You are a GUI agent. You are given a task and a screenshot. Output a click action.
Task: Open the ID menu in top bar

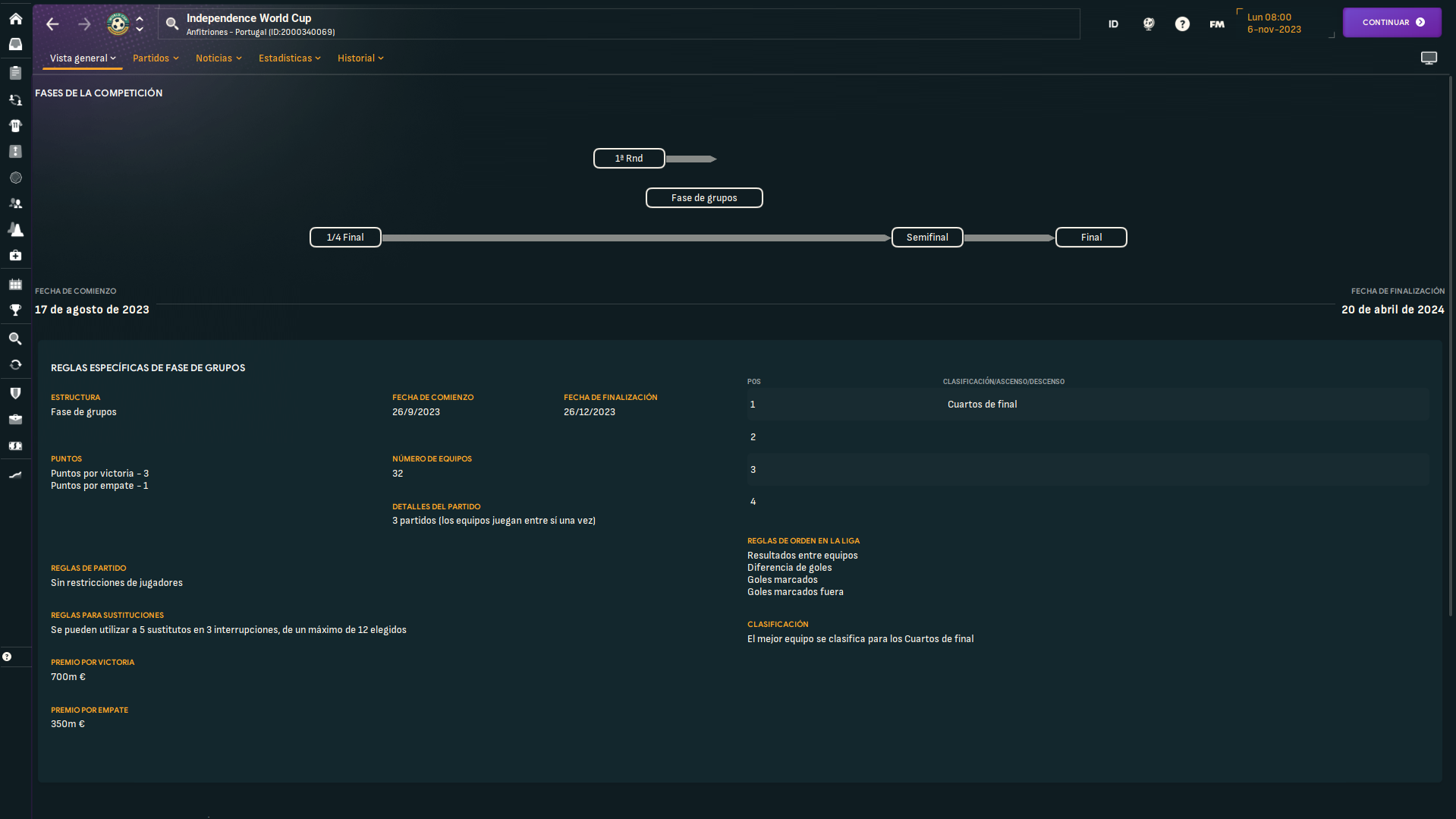pyautogui.click(x=1113, y=24)
